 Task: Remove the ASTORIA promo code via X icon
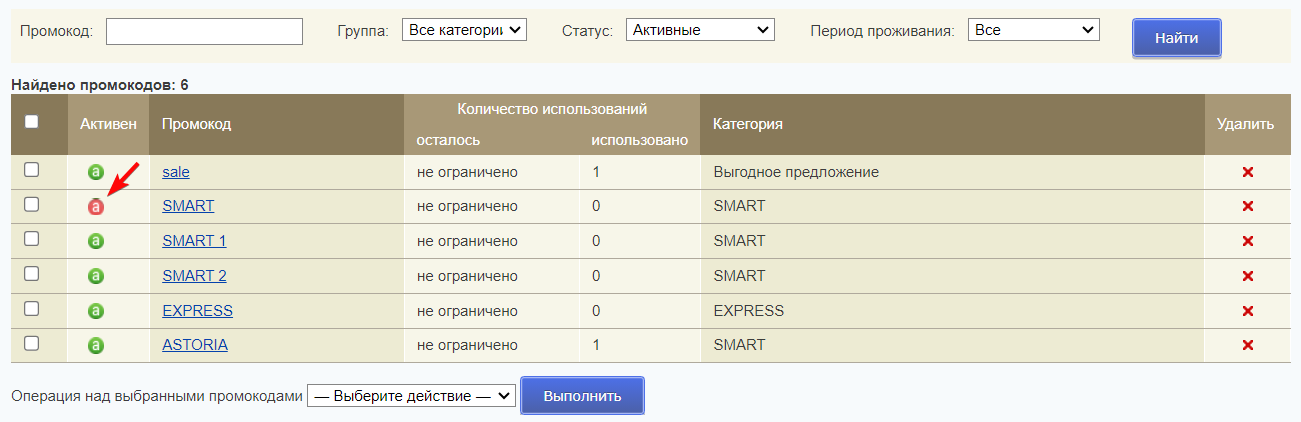click(x=1247, y=345)
